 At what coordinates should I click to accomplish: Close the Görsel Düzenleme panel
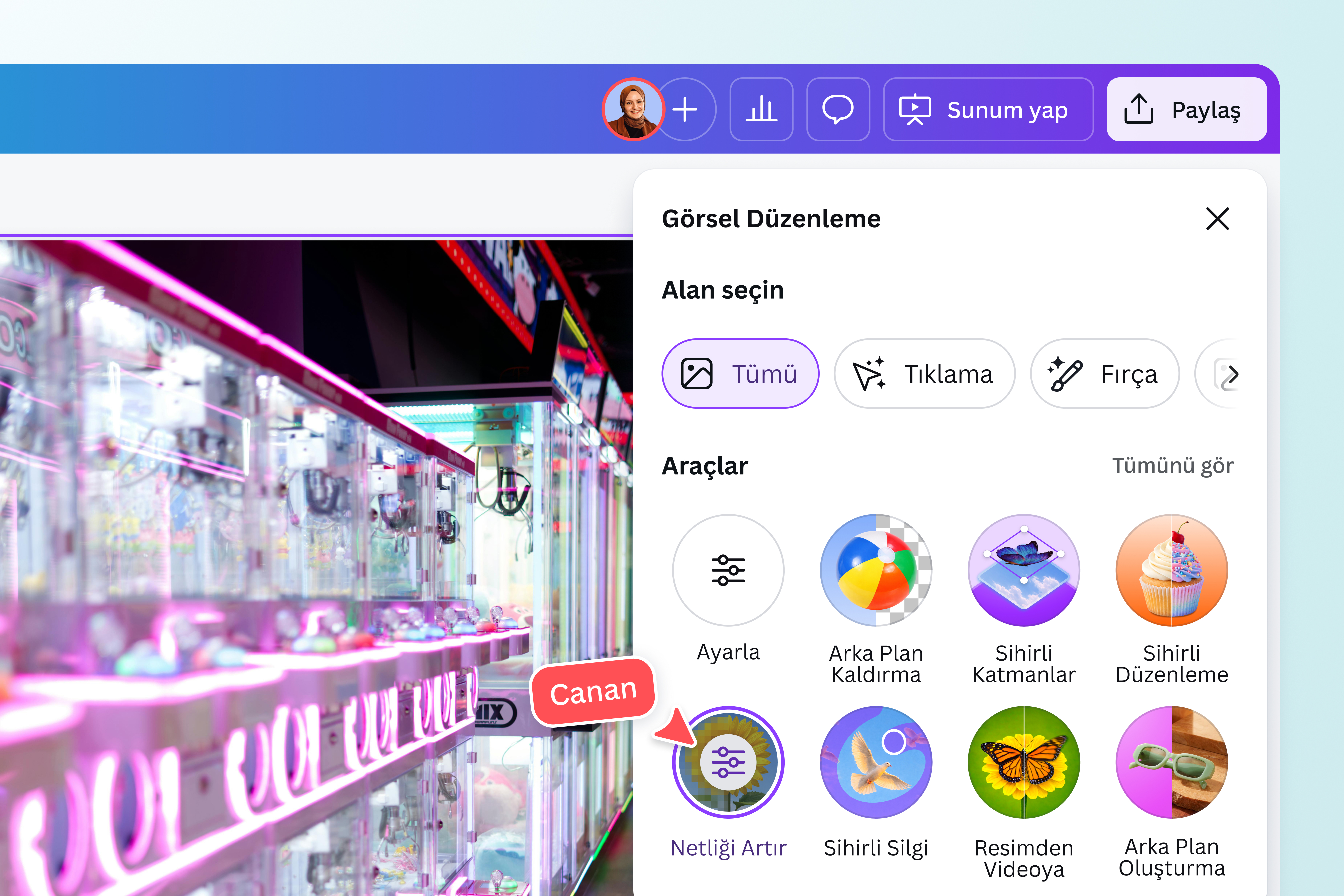tap(1217, 219)
